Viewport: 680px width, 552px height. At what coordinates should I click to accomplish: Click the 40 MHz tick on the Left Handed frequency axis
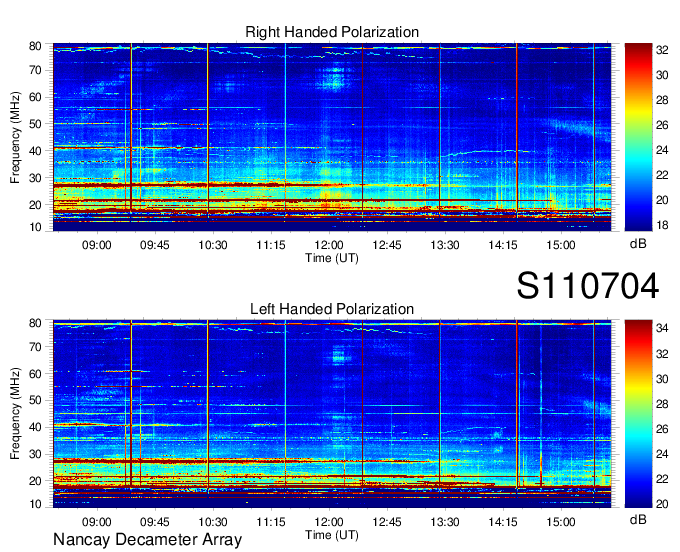click(x=35, y=428)
